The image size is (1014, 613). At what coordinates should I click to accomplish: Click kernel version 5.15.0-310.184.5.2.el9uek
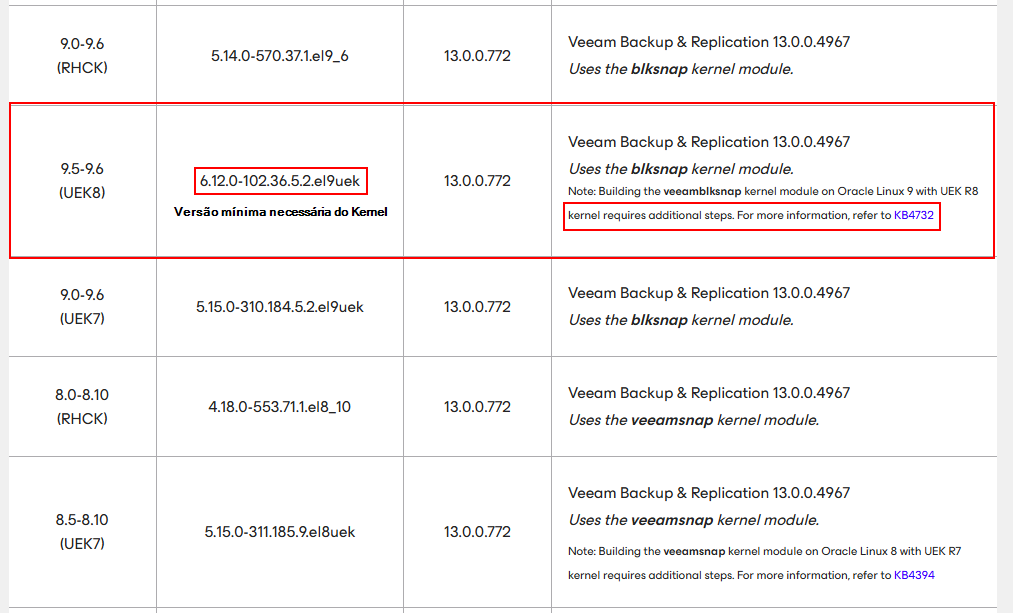pos(280,307)
